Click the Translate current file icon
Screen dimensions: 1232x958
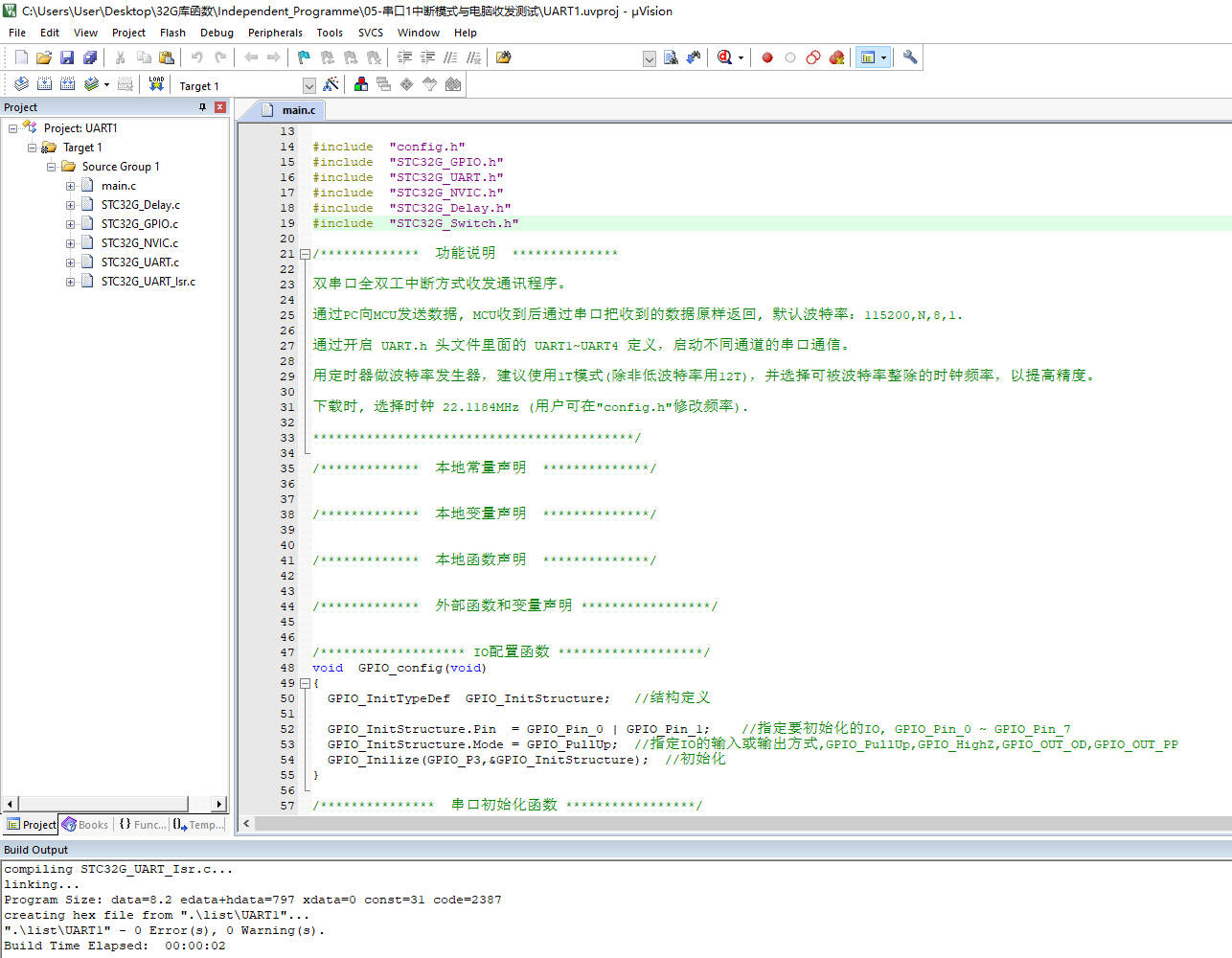pyautogui.click(x=21, y=84)
